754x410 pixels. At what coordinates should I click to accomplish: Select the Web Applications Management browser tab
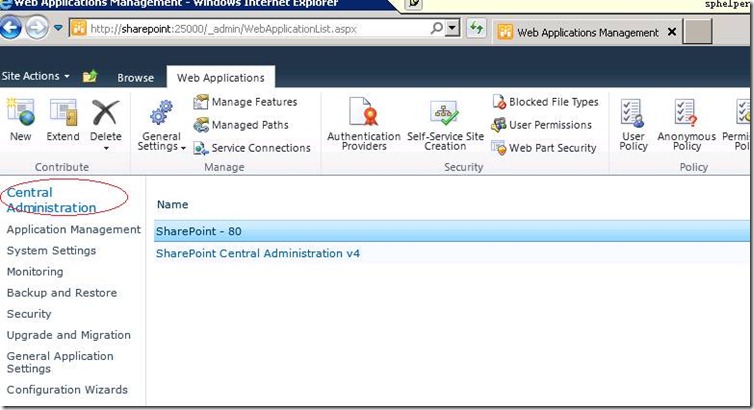(587, 32)
